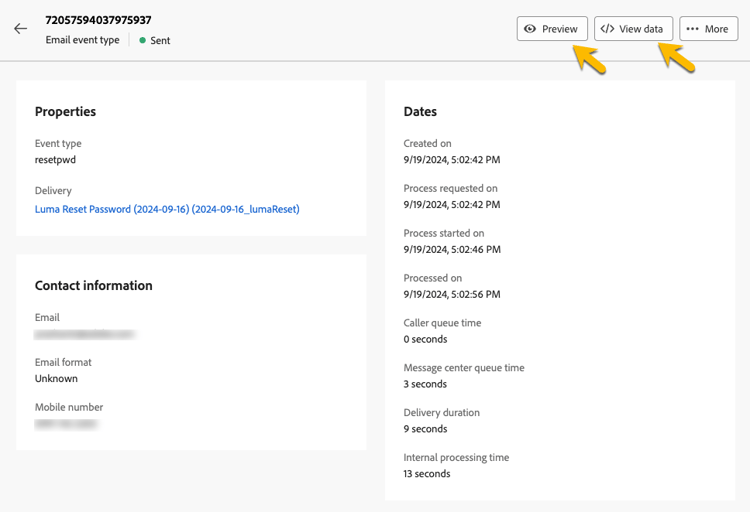Click the Contact information heading

94,286
